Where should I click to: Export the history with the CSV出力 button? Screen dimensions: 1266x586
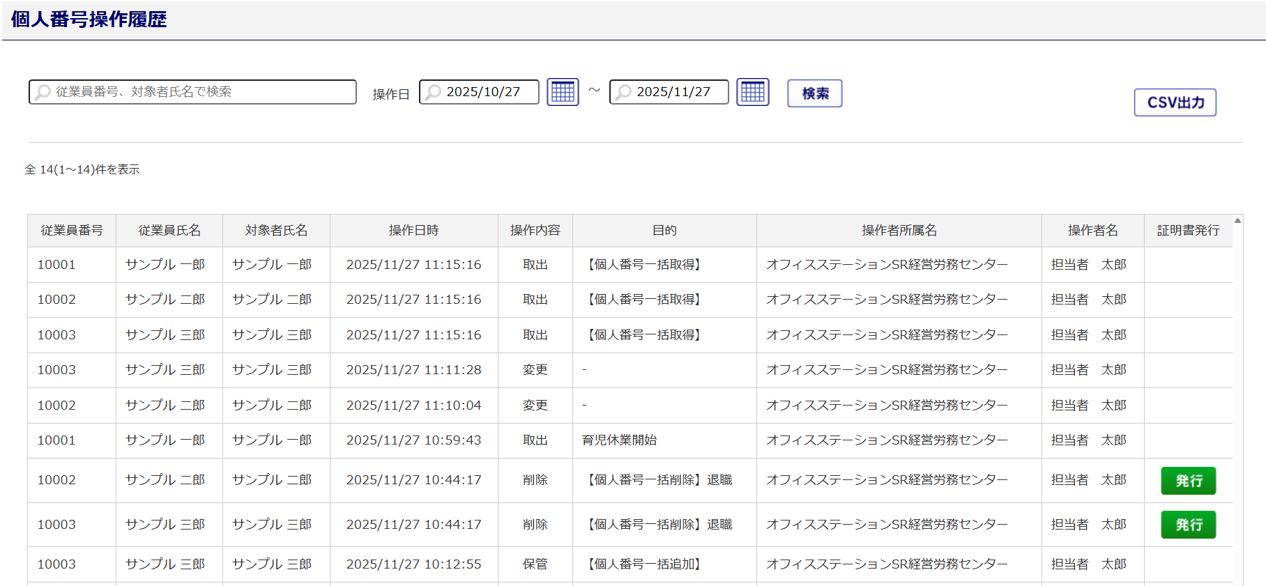tap(1174, 102)
